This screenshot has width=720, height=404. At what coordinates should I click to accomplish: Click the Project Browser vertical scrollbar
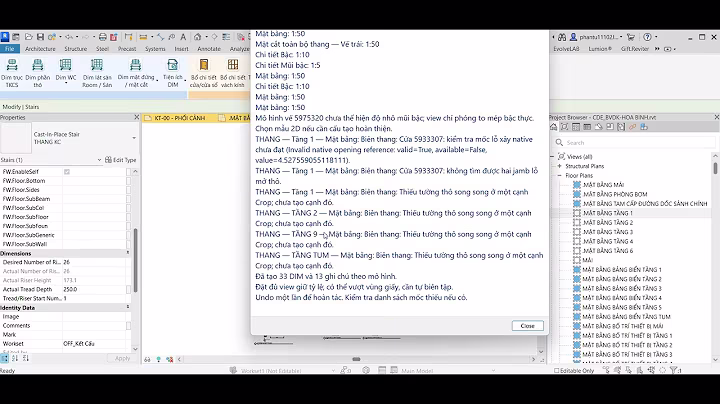click(715, 167)
